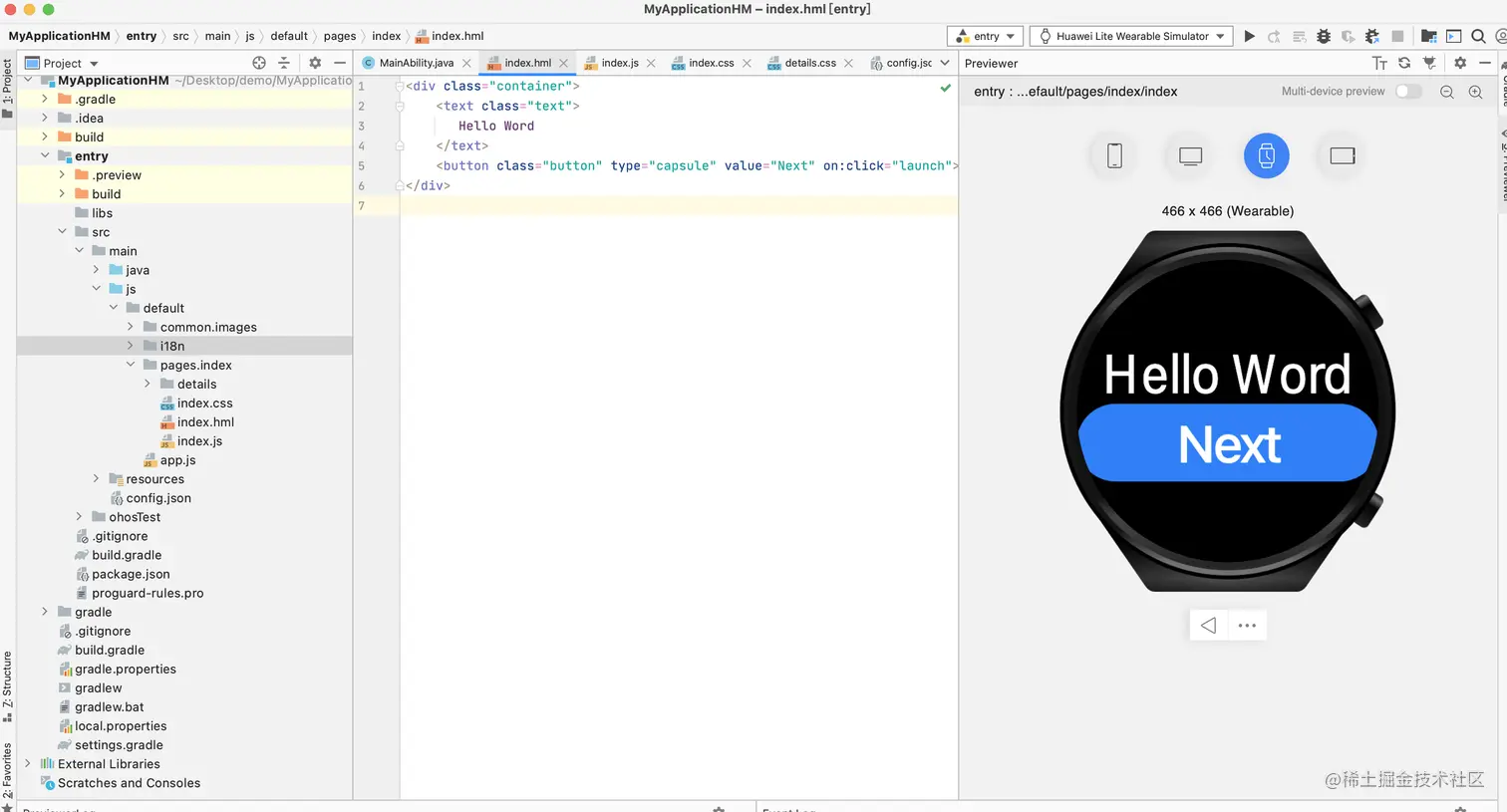1507x812 pixels.
Task: Hide the Project panel
Action: [340, 63]
